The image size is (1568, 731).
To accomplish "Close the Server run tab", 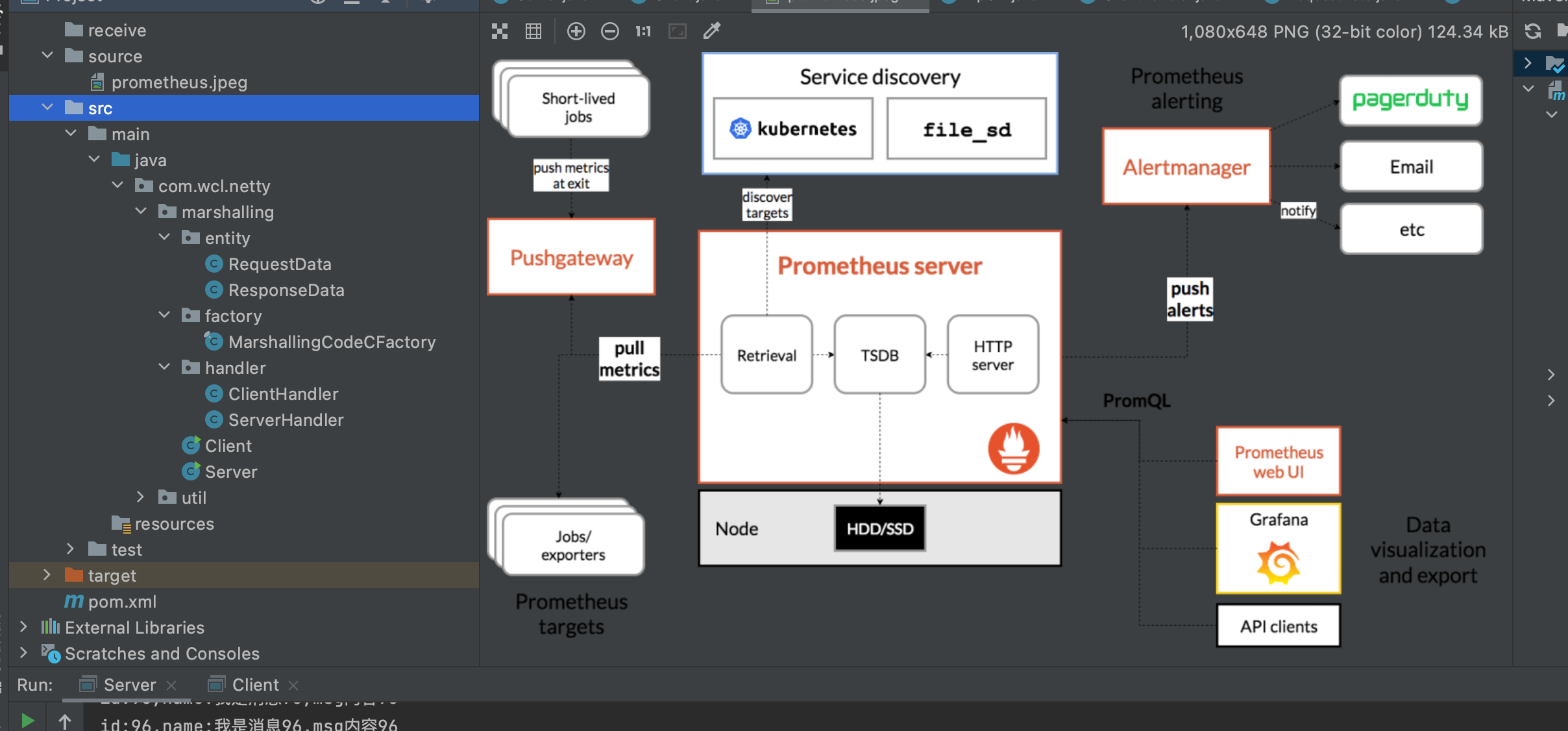I will pyautogui.click(x=171, y=686).
